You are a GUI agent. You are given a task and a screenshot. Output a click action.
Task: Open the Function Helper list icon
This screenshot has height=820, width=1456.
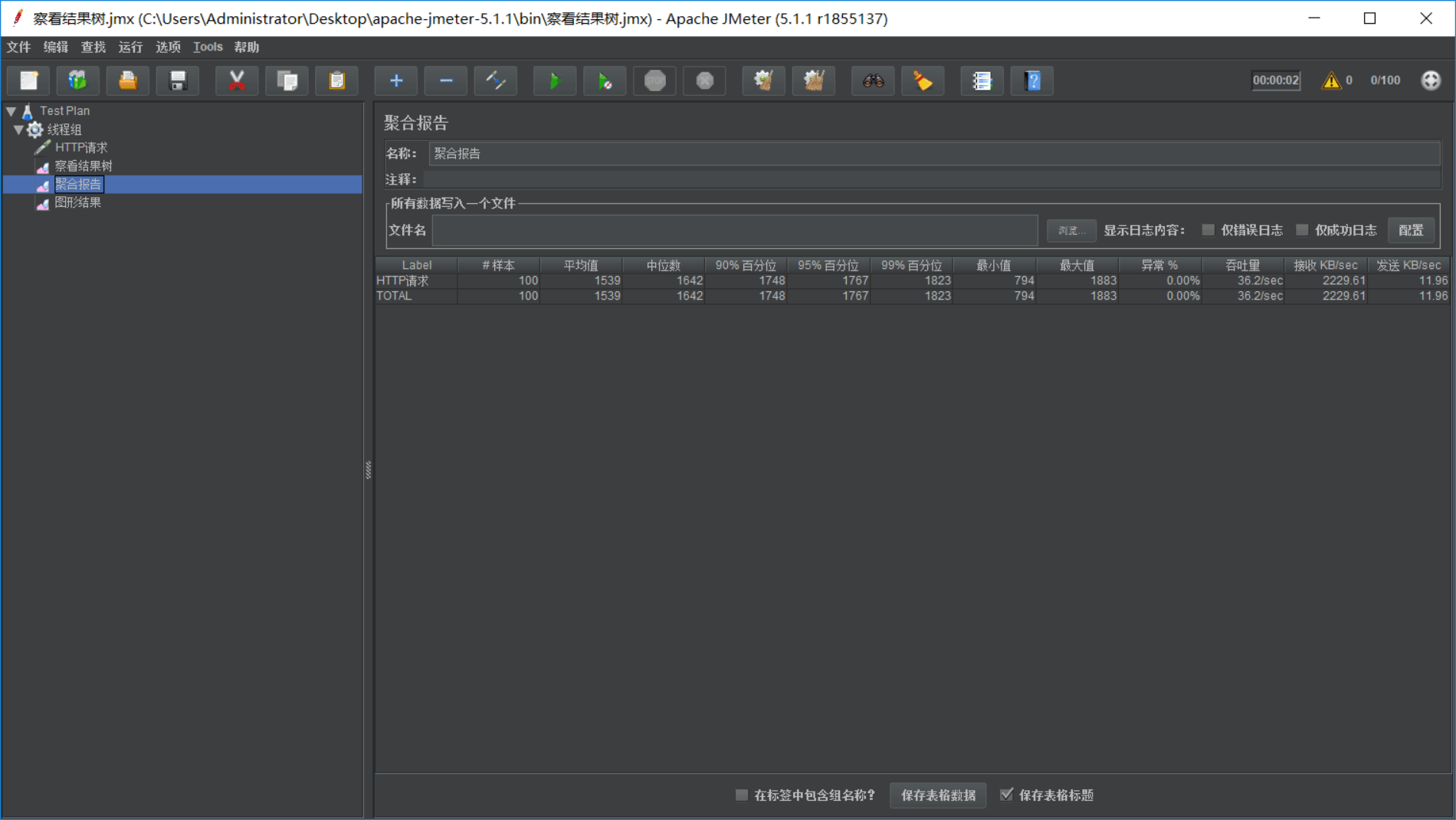[x=982, y=80]
